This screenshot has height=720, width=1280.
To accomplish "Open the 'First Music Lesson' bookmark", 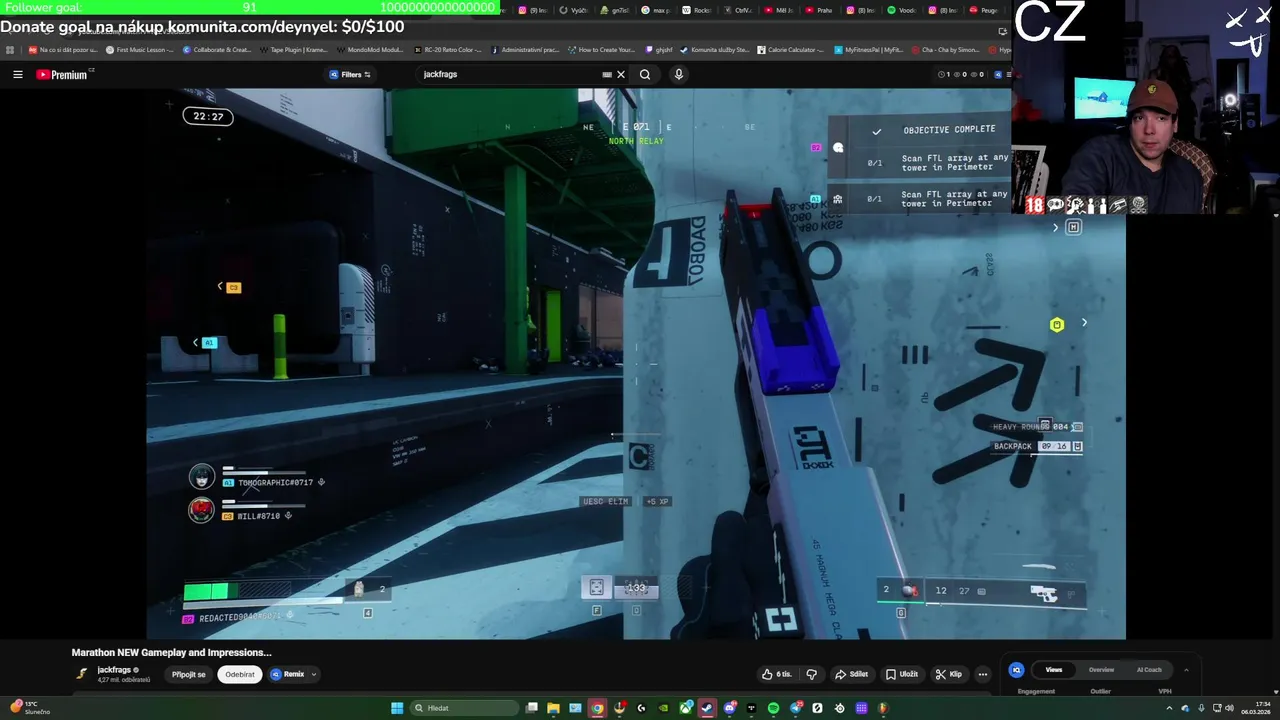I will [140, 49].
